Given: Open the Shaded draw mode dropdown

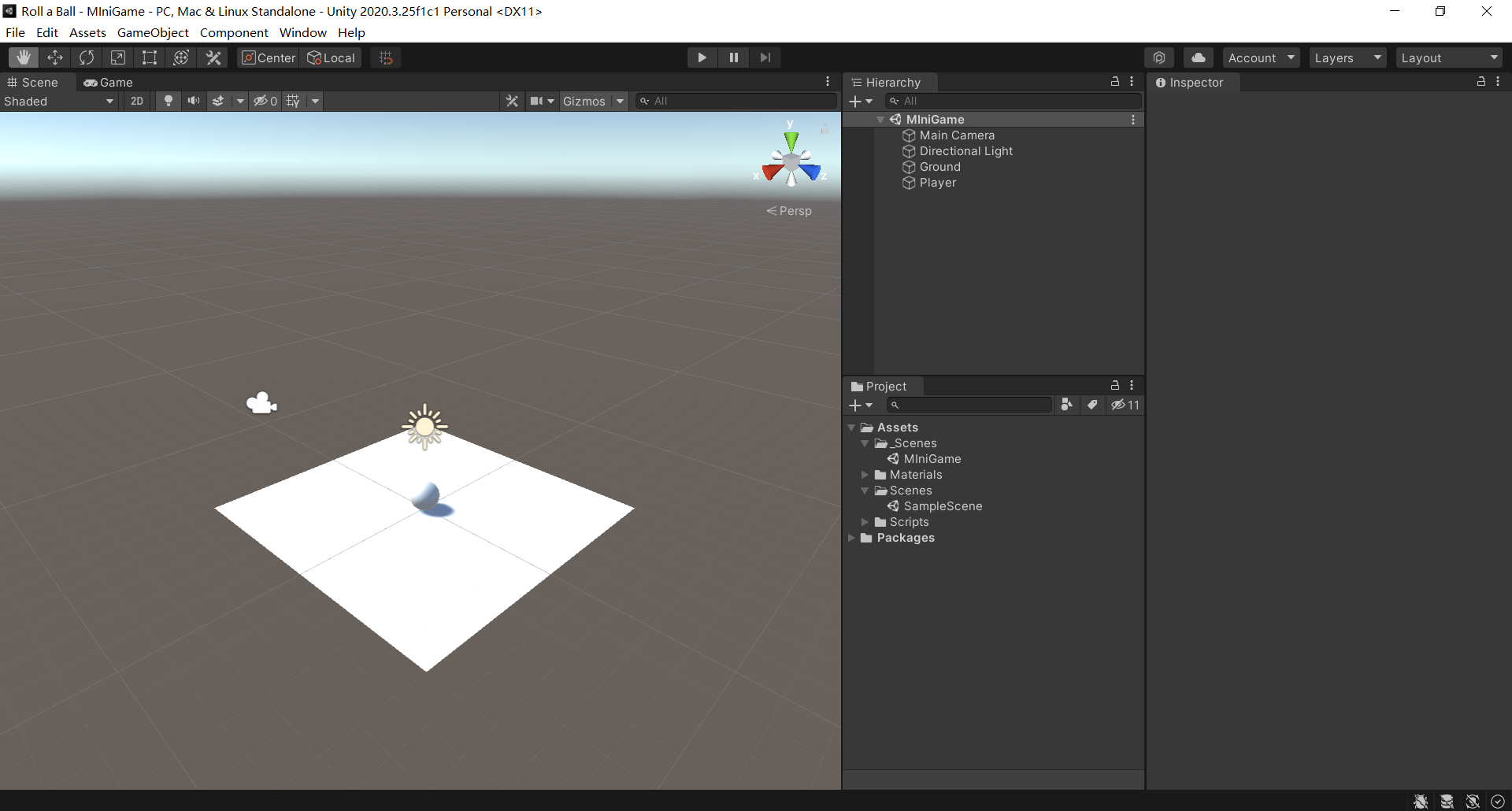Looking at the screenshot, I should pos(59,101).
